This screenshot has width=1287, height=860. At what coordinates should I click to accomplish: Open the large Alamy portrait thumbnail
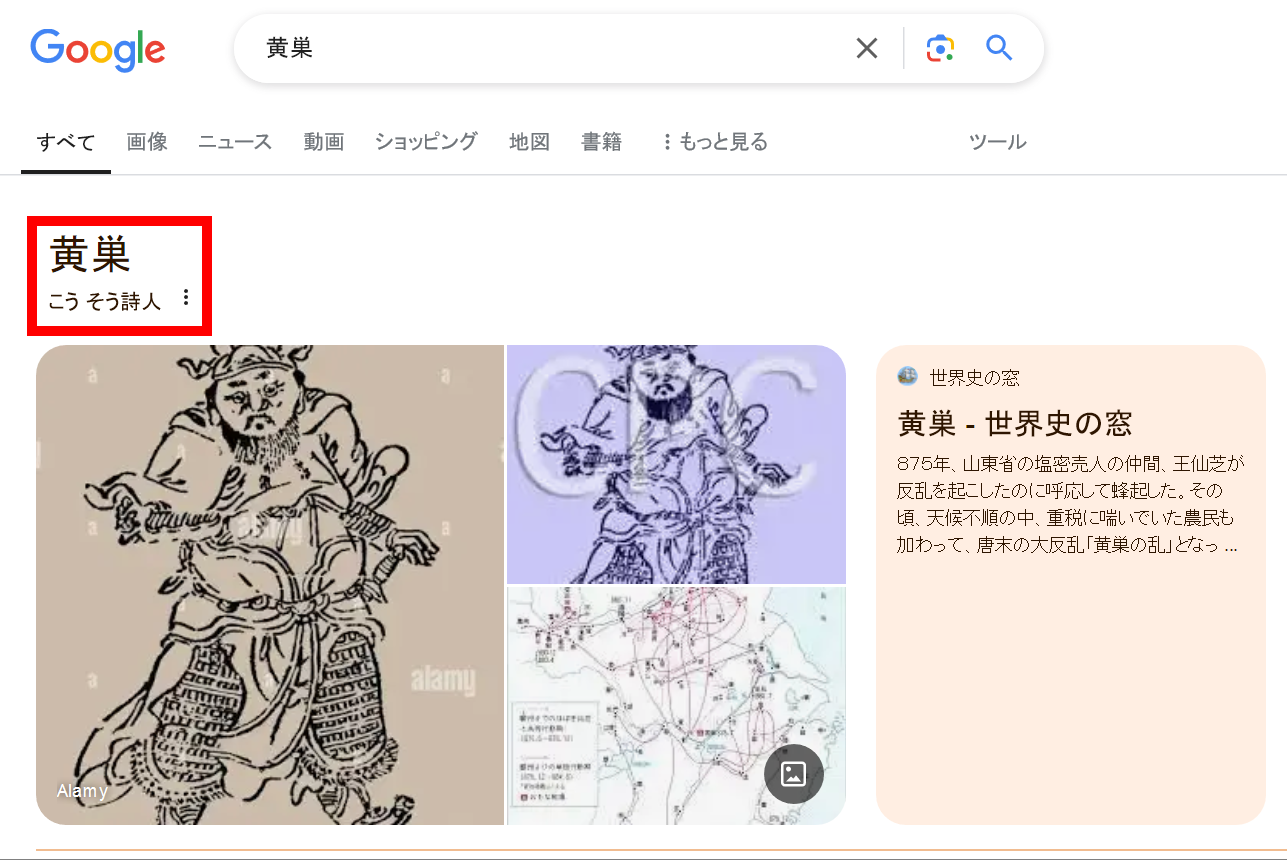tap(270, 585)
